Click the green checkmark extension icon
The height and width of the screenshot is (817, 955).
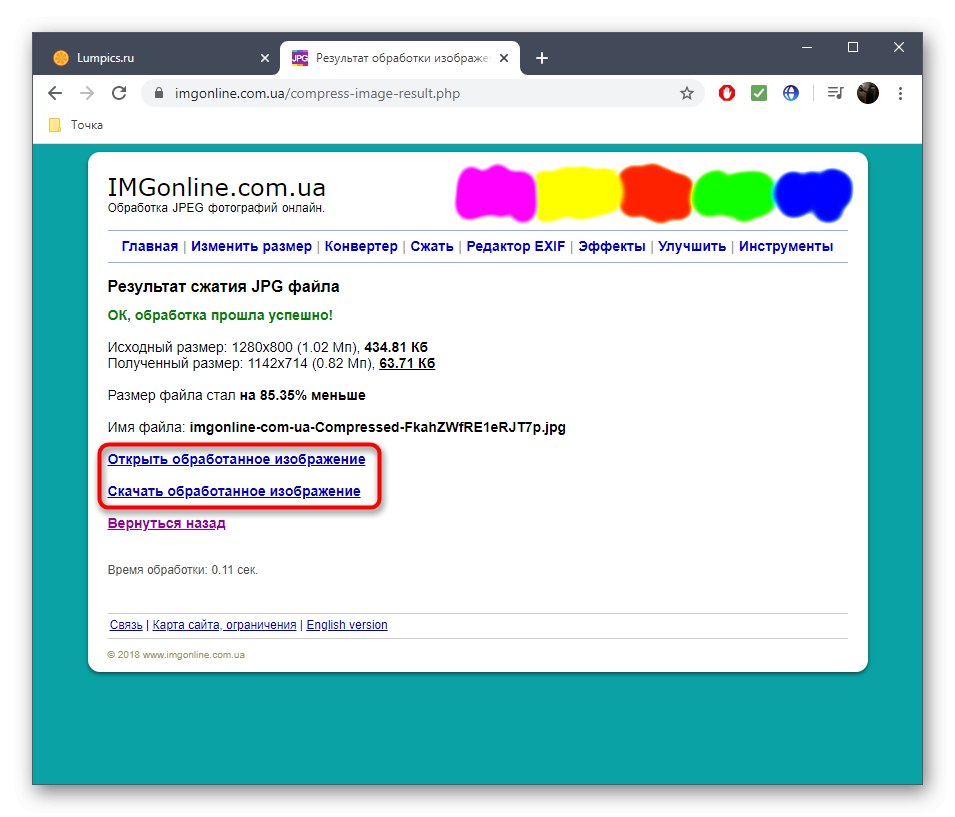[x=759, y=92]
